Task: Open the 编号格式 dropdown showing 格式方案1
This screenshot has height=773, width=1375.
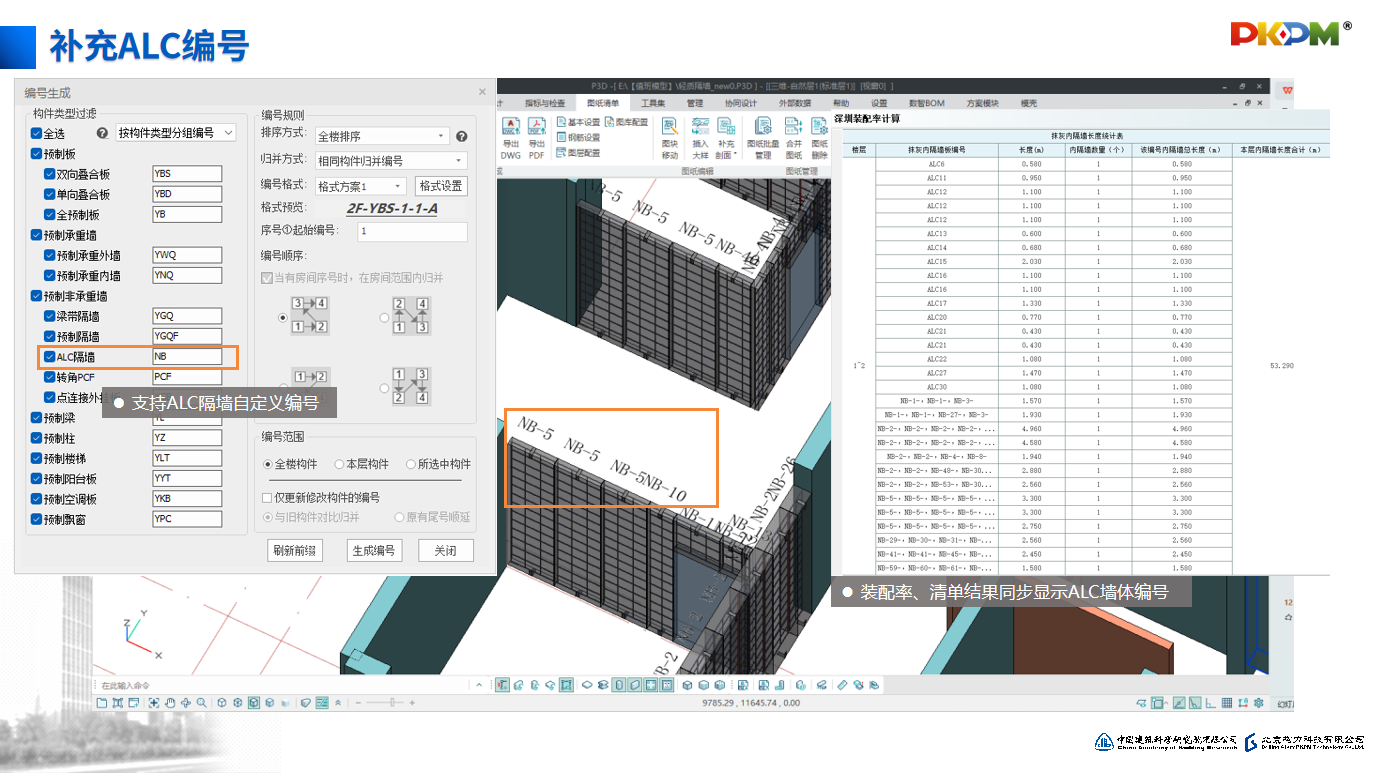Action: click(360, 186)
